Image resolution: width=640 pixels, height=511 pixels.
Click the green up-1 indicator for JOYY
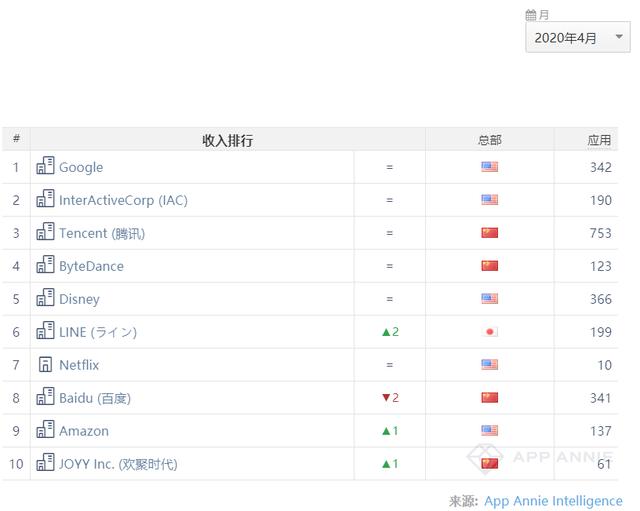pyautogui.click(x=390, y=464)
